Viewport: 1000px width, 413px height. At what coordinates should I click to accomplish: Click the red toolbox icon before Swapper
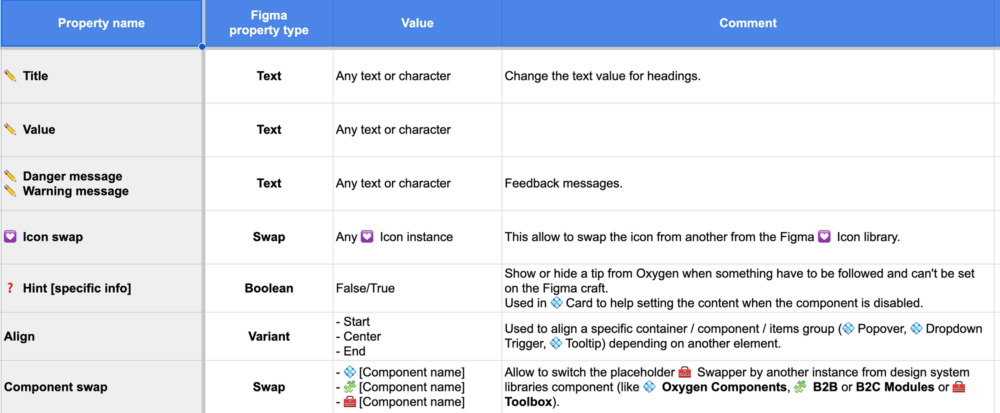click(x=684, y=372)
